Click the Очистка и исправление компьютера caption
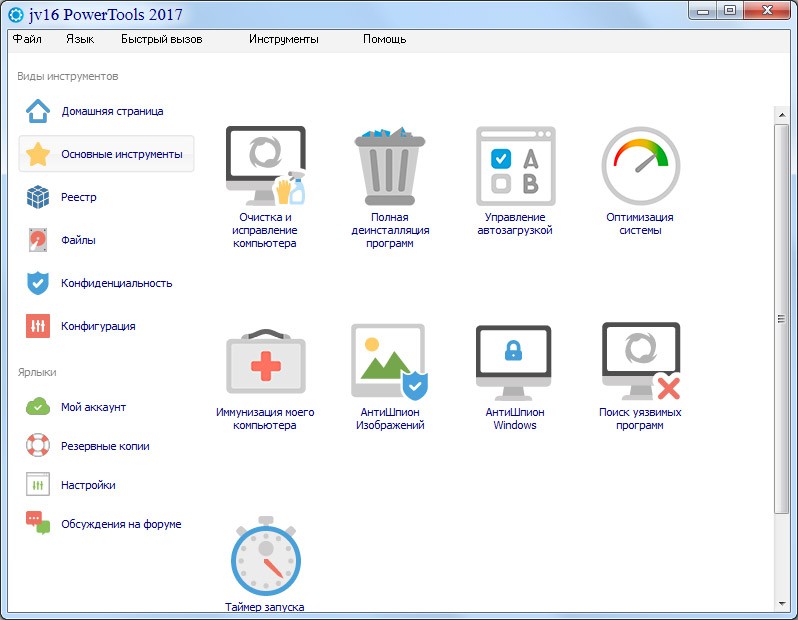The height and width of the screenshot is (620, 798). point(265,230)
